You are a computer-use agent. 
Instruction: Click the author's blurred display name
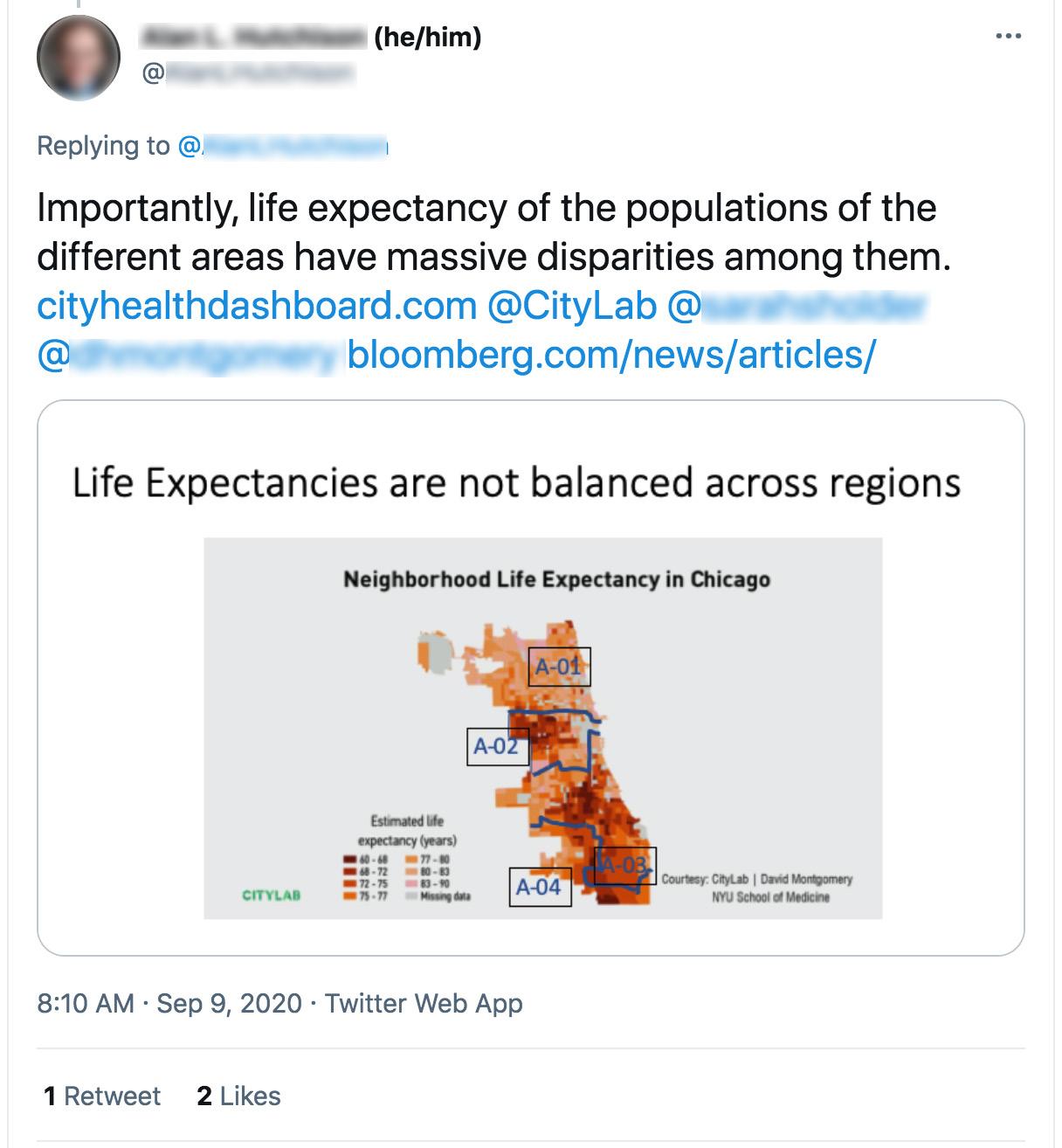coord(253,38)
